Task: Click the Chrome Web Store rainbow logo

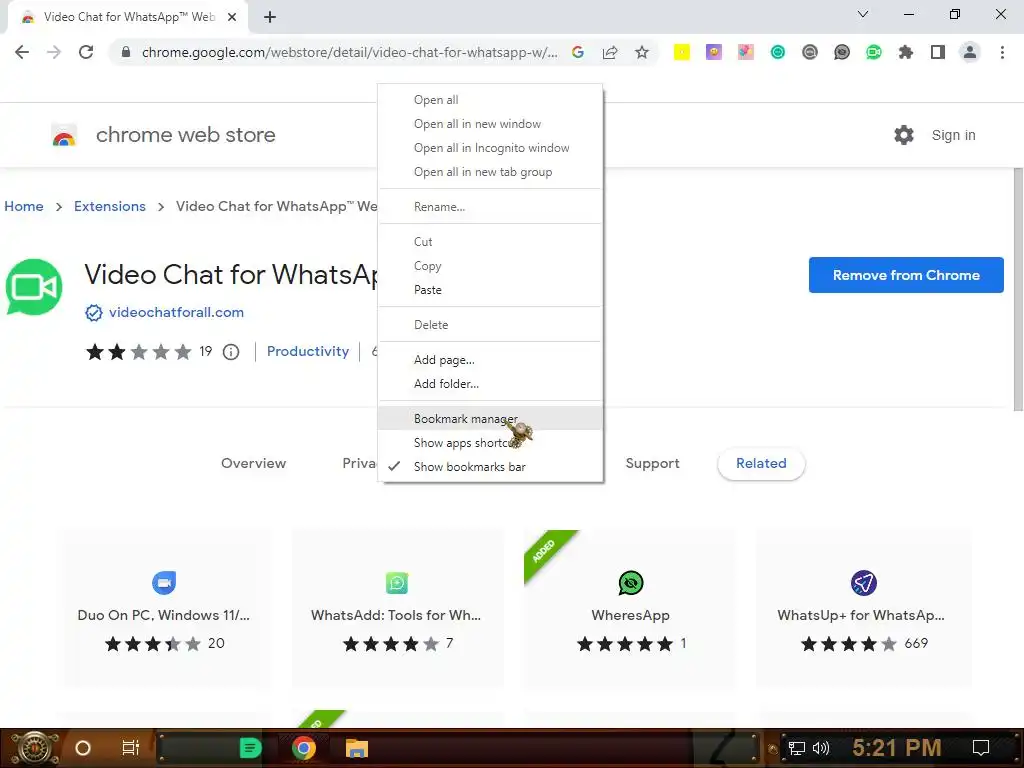Action: [x=64, y=135]
